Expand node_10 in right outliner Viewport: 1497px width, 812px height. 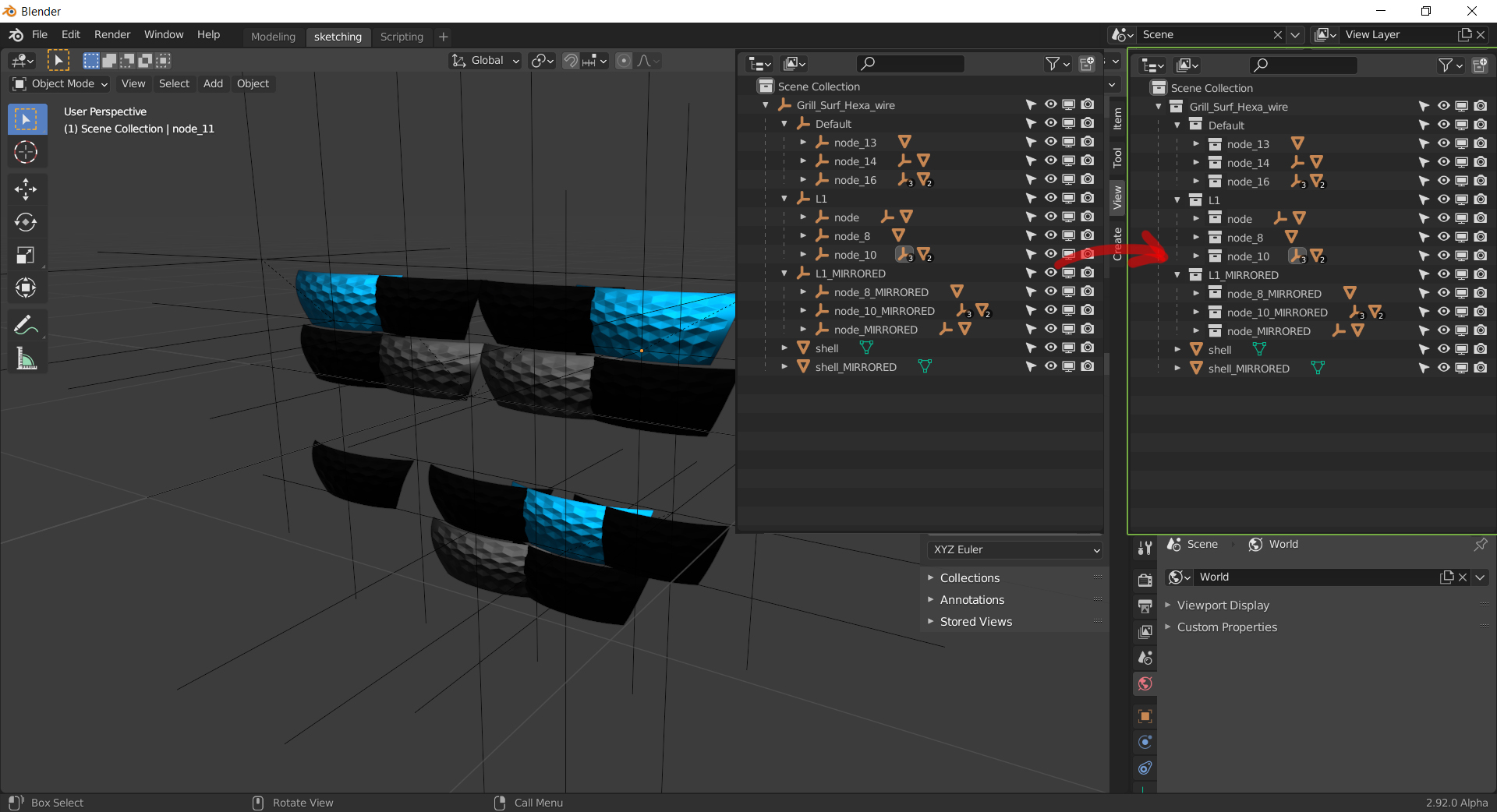(x=1196, y=256)
